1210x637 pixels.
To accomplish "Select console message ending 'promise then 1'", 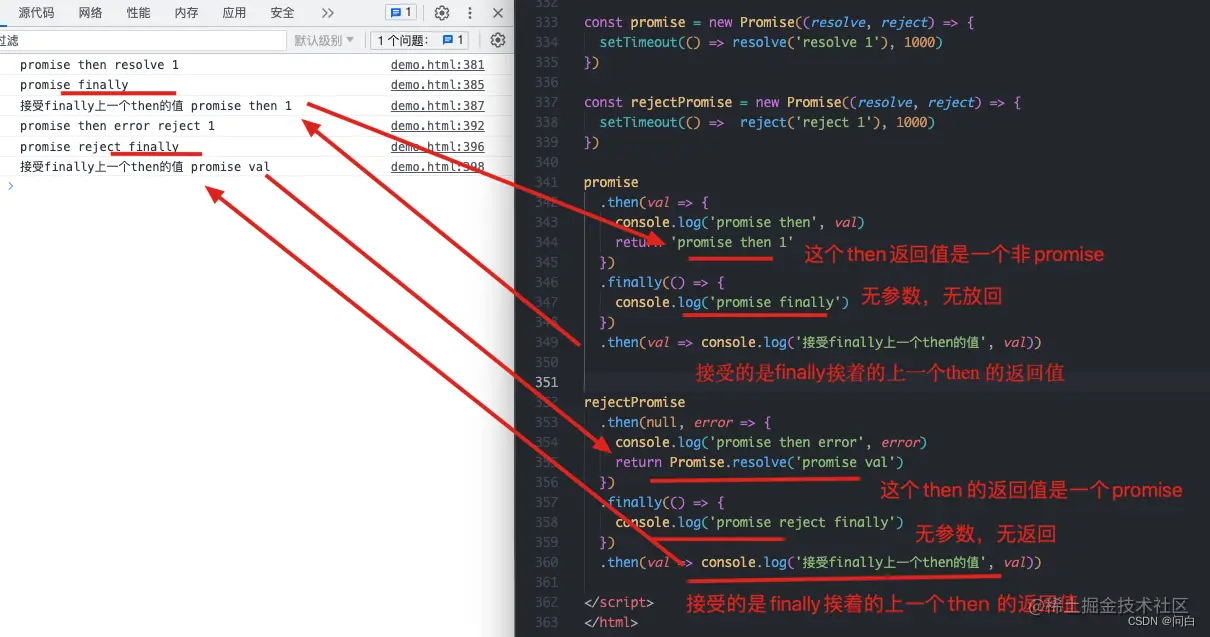I will pyautogui.click(x=156, y=106).
